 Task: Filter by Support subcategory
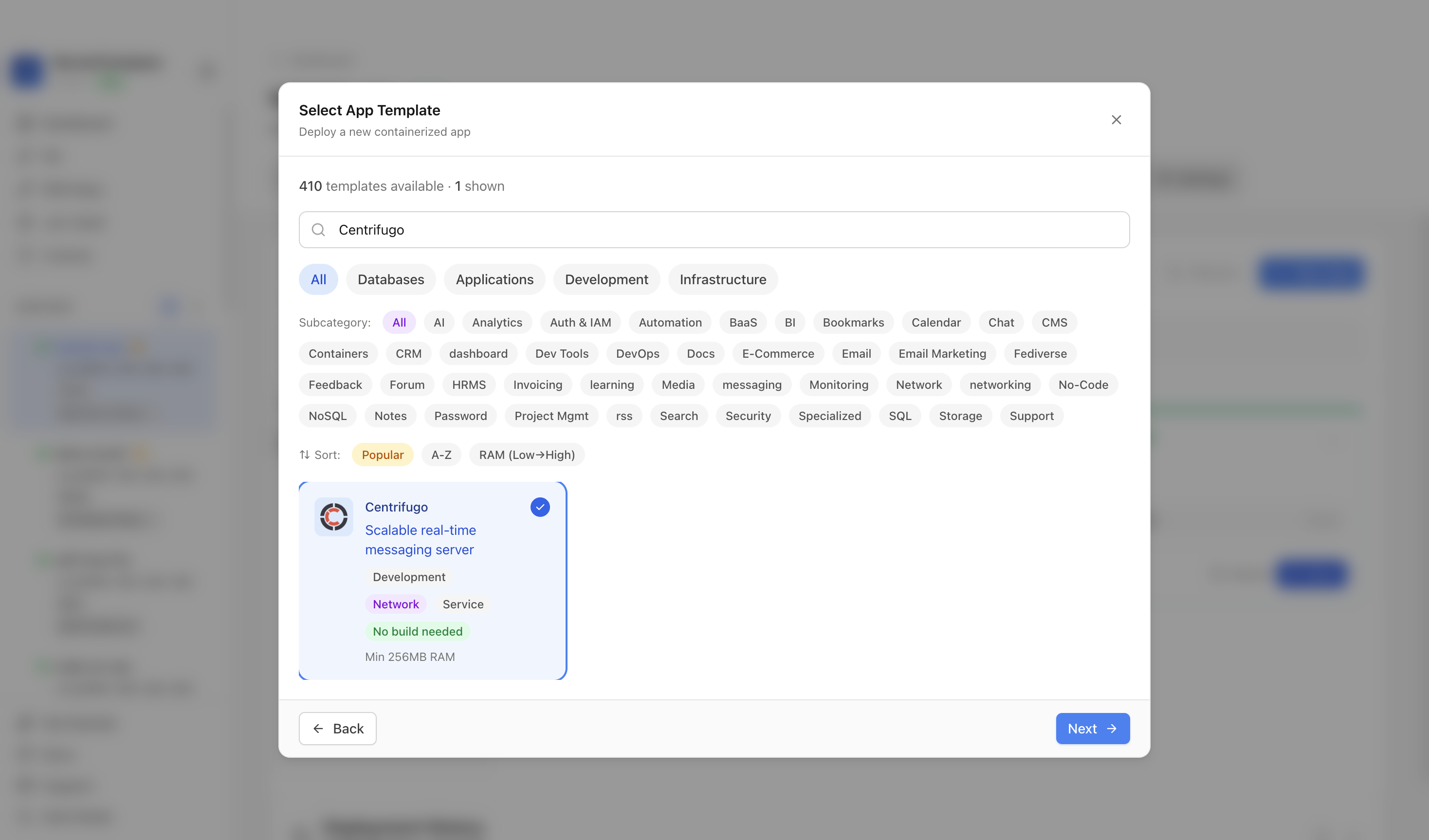(1031, 416)
